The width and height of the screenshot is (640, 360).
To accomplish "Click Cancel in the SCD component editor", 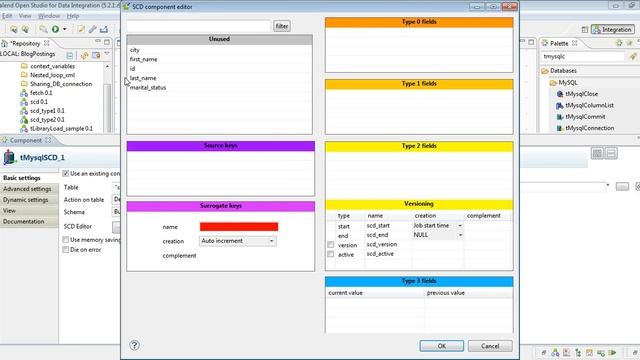I will point(490,346).
